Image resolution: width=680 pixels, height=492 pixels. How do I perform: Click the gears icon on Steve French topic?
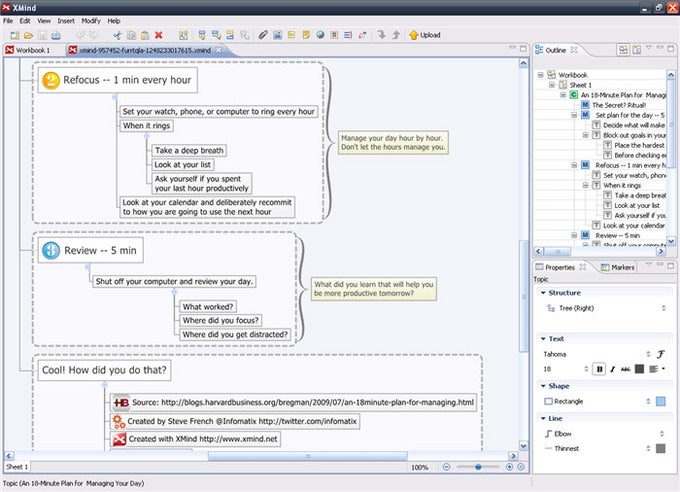[x=118, y=421]
